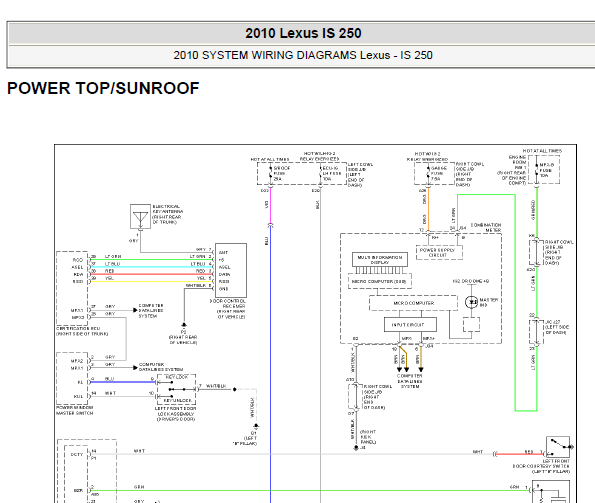Click the multi information display block

380,259
